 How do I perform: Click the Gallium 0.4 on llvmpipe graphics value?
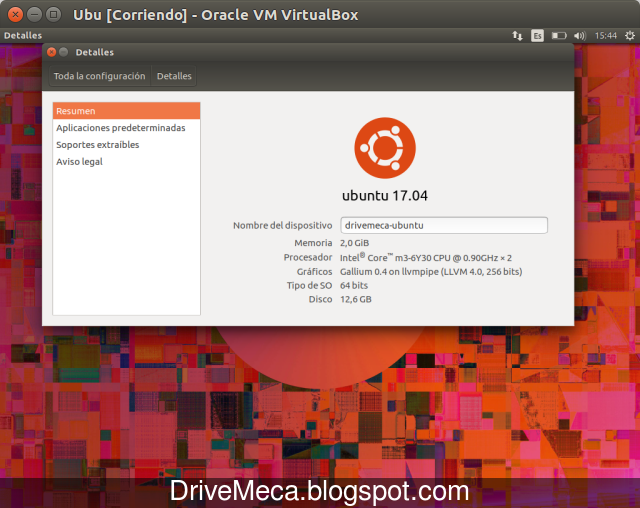click(431, 272)
